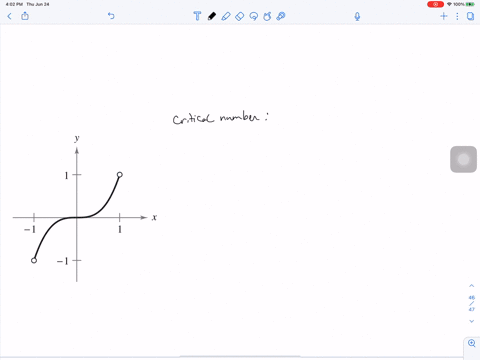Select the Eraser tool
Screen dimensions: 480x360
click(x=240, y=16)
